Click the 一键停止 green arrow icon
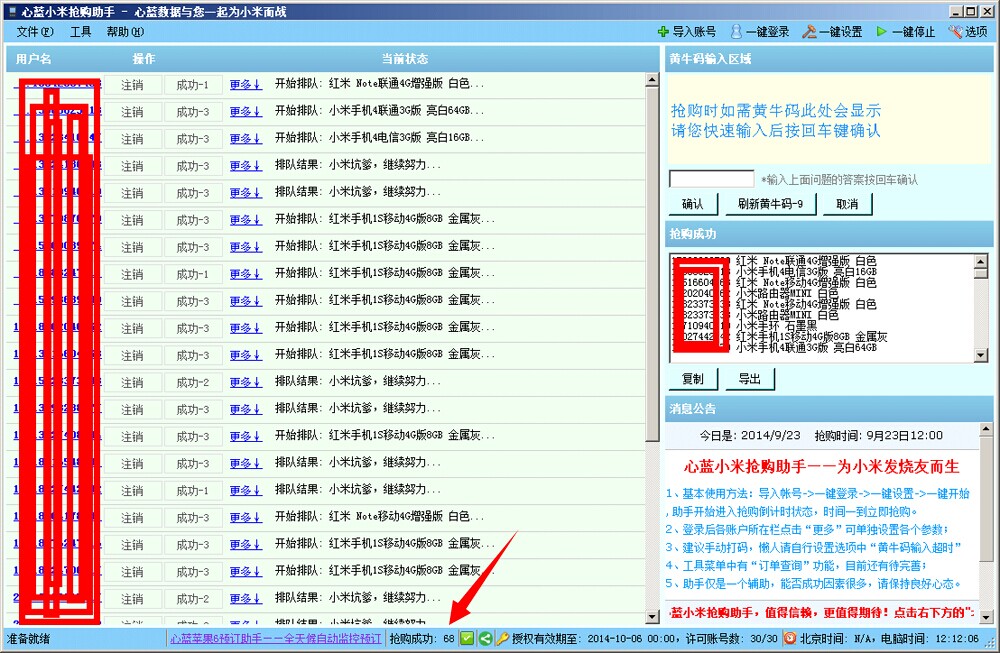The height and width of the screenshot is (653, 1000). pos(882,30)
